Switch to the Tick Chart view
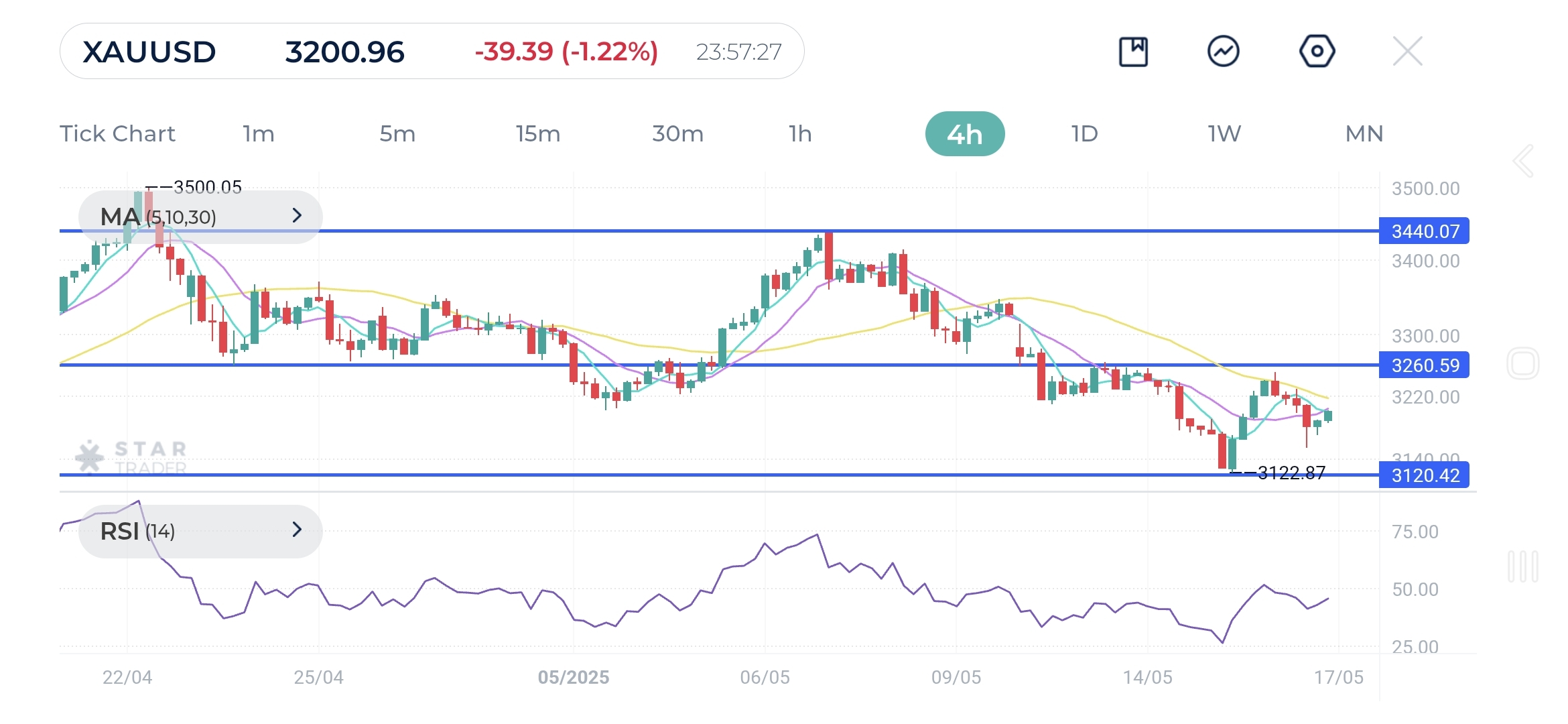This screenshot has height=724, width=1568. (118, 133)
